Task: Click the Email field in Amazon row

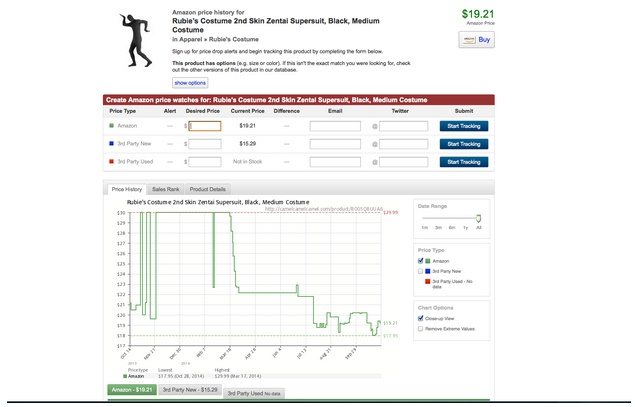Action: pyautogui.click(x=335, y=126)
